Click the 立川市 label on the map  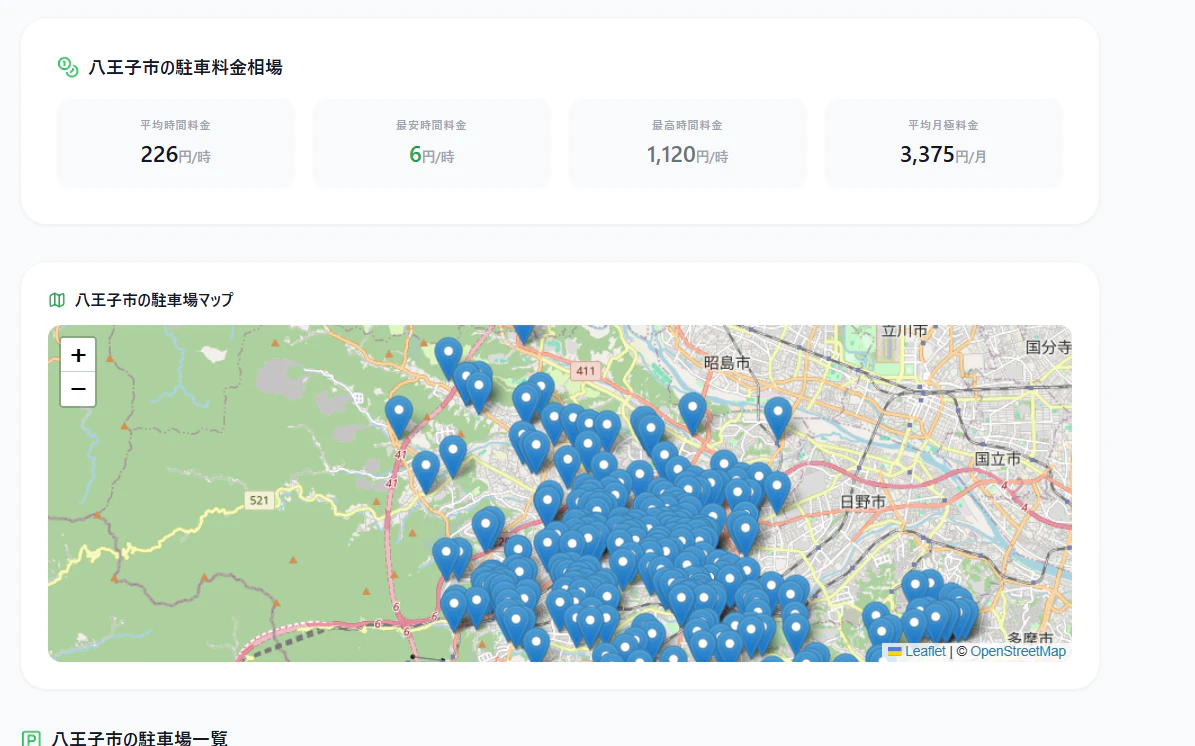(905, 331)
